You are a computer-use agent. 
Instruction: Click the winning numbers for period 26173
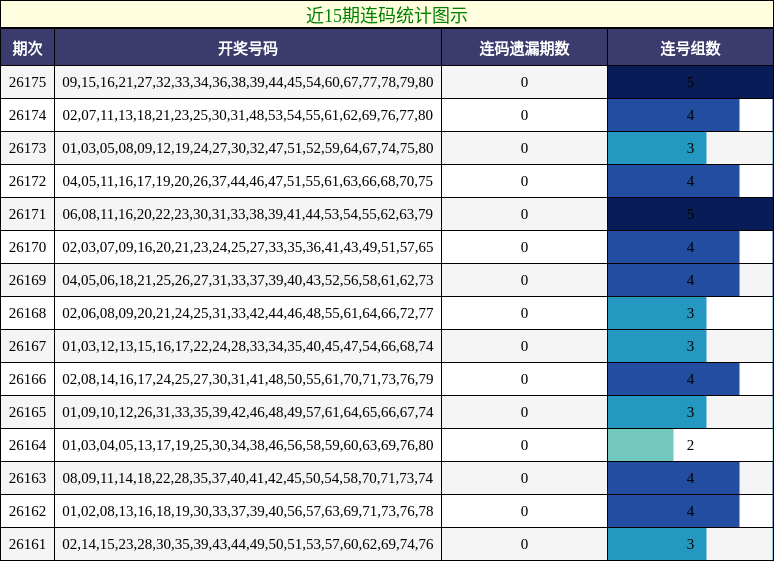click(x=248, y=148)
